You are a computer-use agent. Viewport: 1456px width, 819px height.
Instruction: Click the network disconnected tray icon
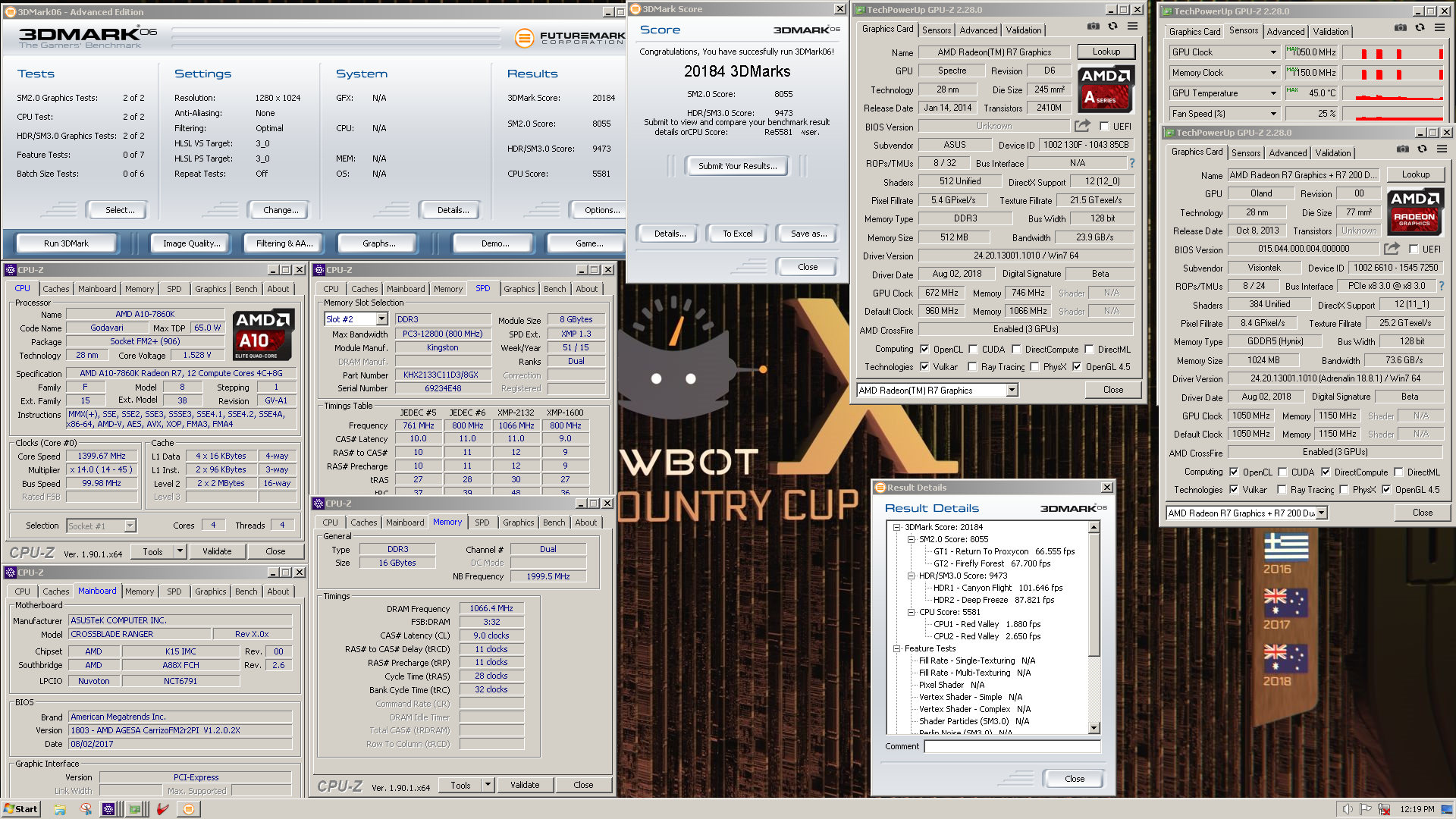coord(1384,809)
